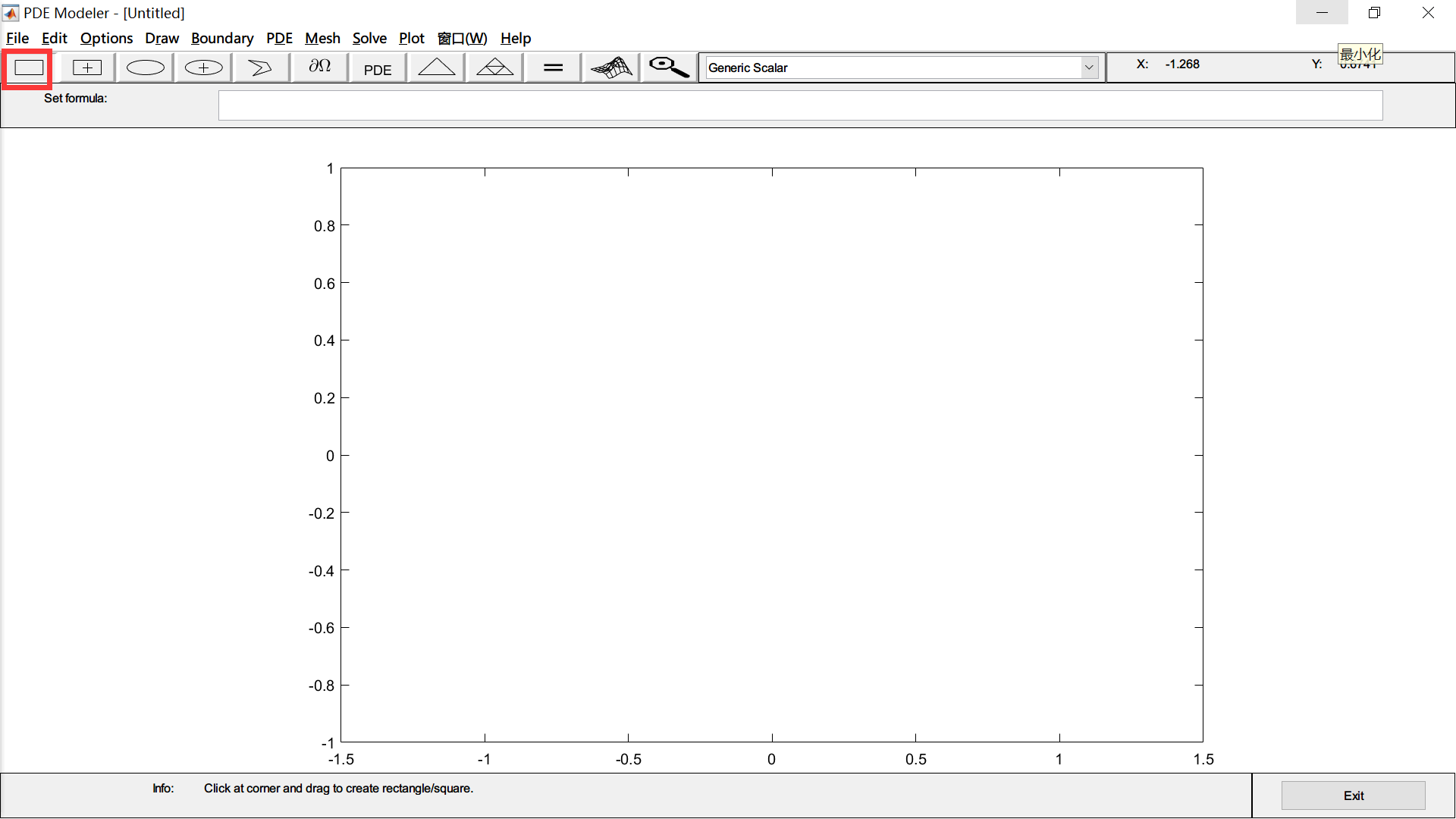Open the Boundary menu
The width and height of the screenshot is (1456, 819).
222,38
